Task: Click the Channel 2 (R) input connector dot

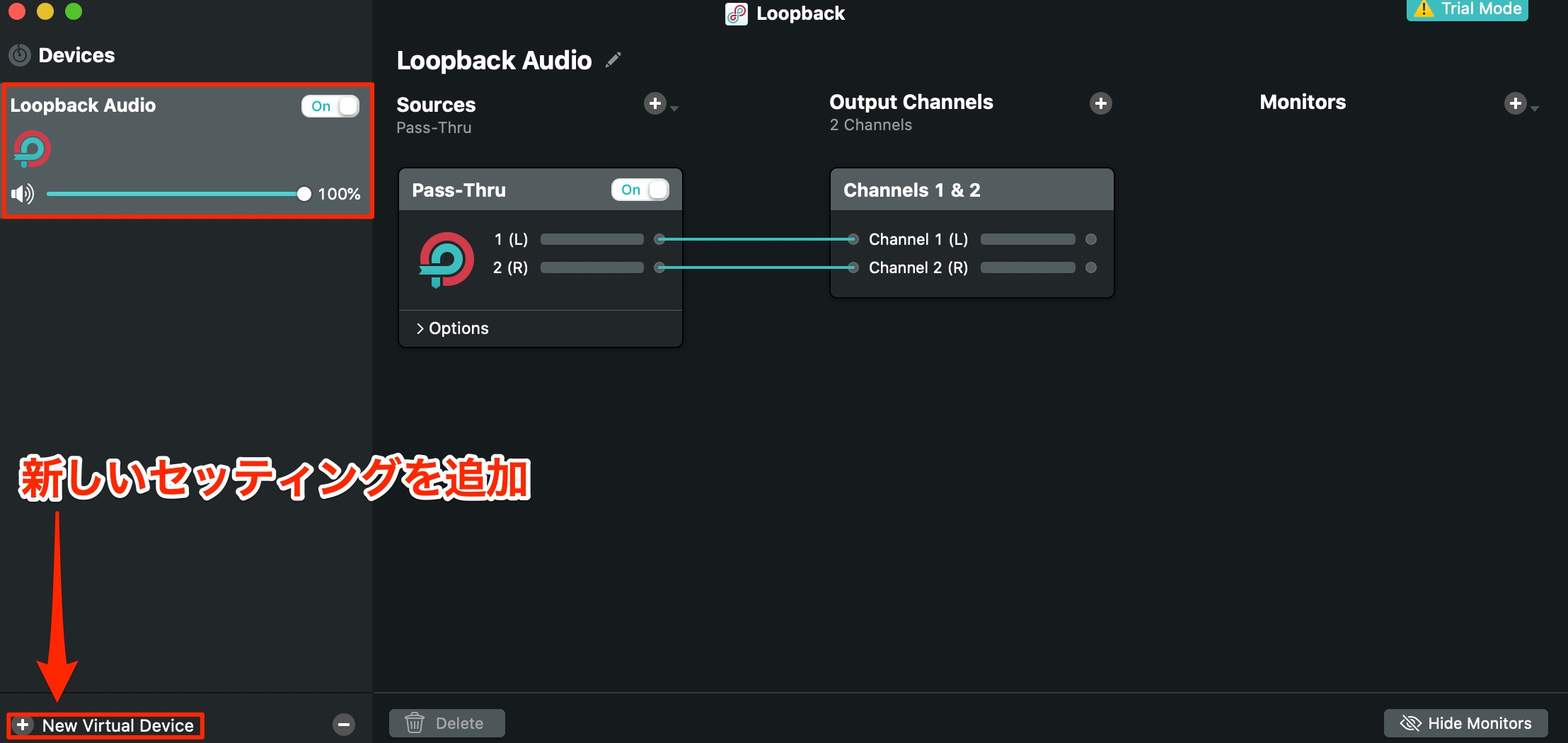Action: [x=853, y=267]
